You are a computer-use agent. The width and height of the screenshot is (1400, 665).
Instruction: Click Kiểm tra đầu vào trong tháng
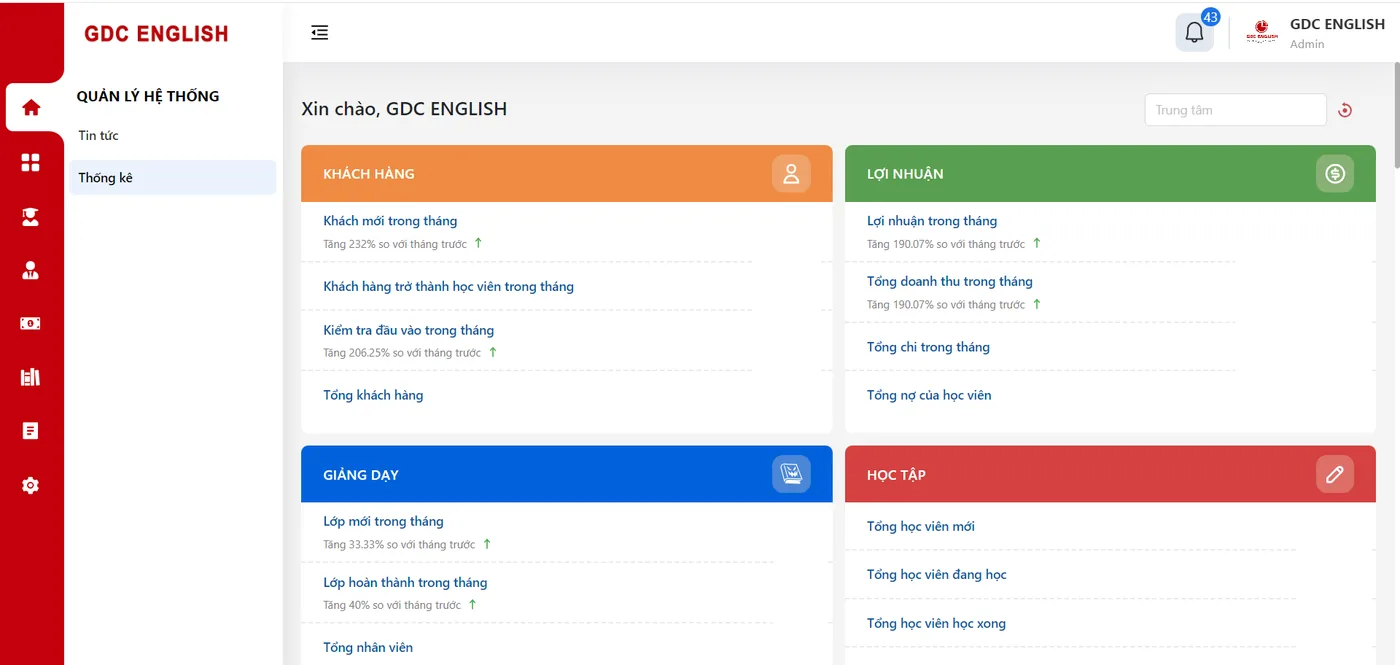click(x=408, y=330)
